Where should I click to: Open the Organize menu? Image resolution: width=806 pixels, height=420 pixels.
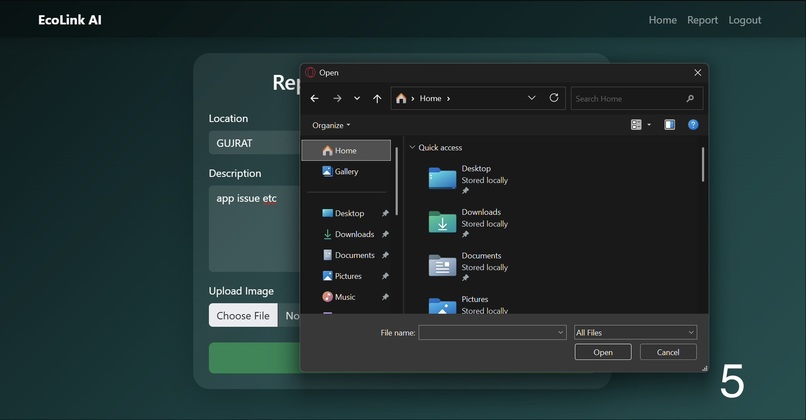coord(331,125)
